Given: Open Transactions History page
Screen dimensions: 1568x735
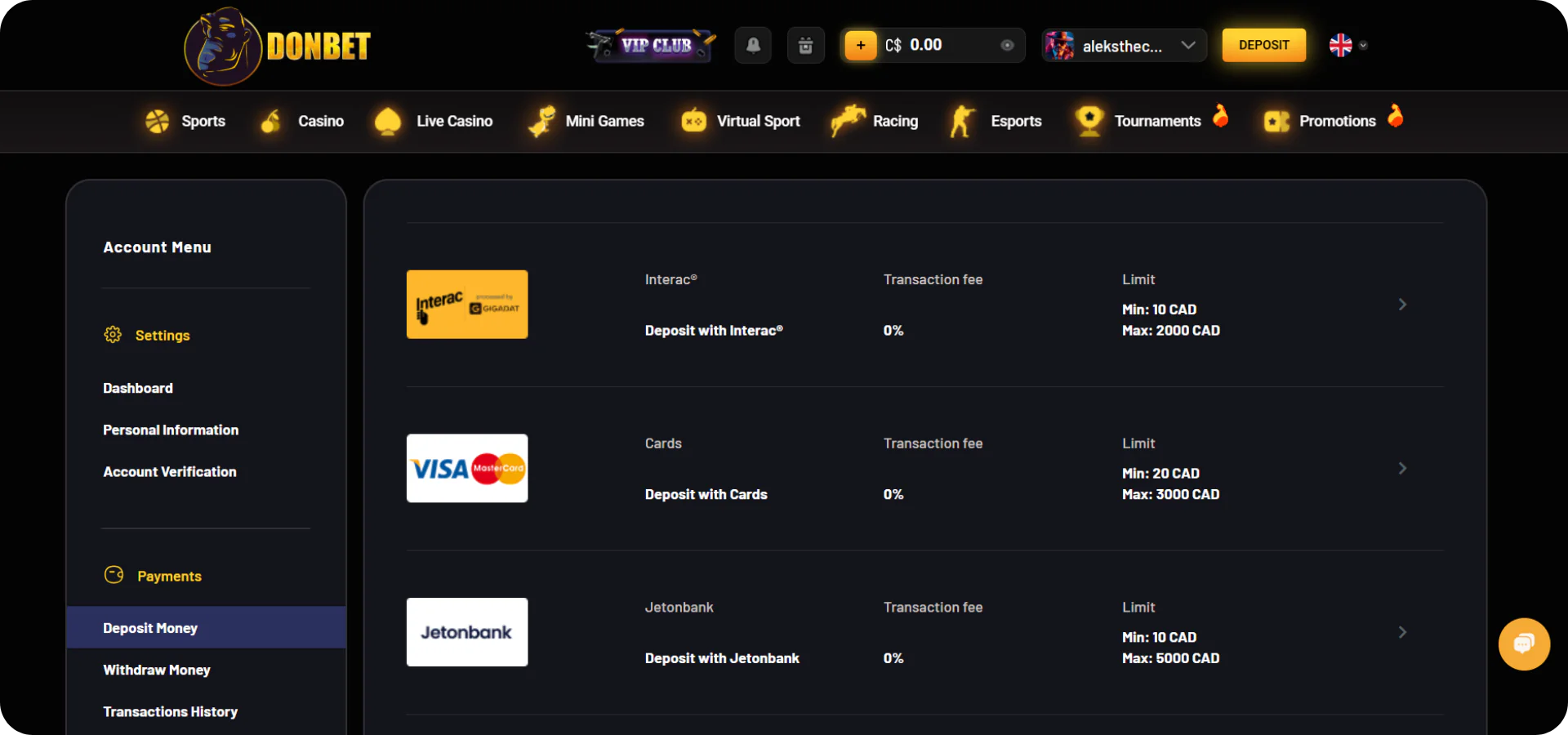Looking at the screenshot, I should [171, 711].
